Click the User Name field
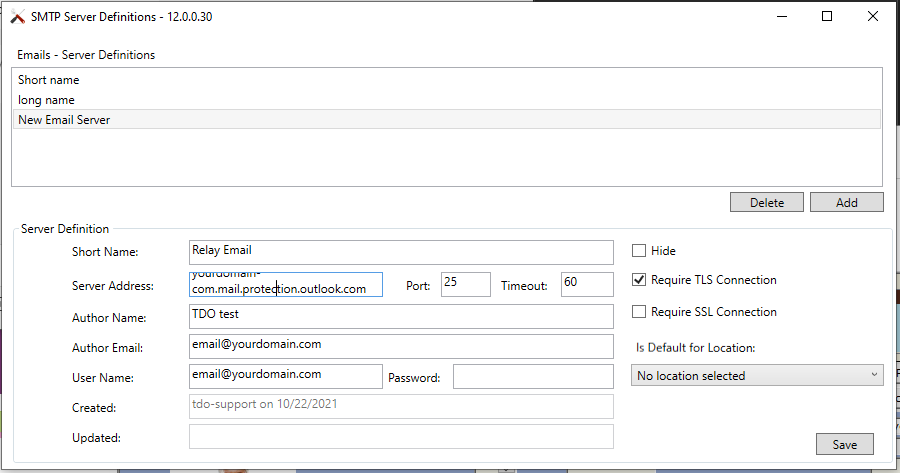The image size is (900, 473). point(285,376)
